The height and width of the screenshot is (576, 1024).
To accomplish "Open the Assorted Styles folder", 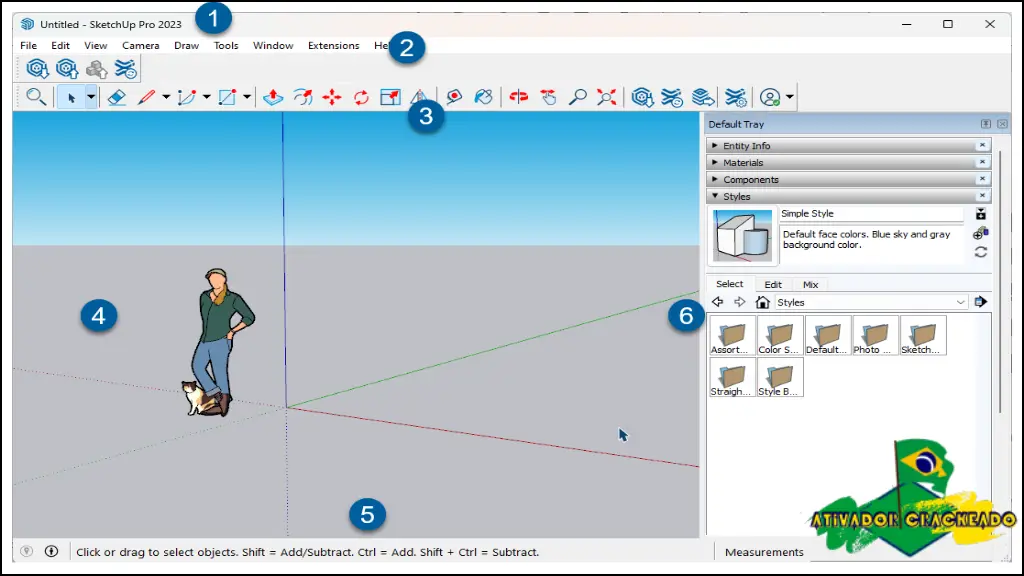I will click(x=732, y=336).
